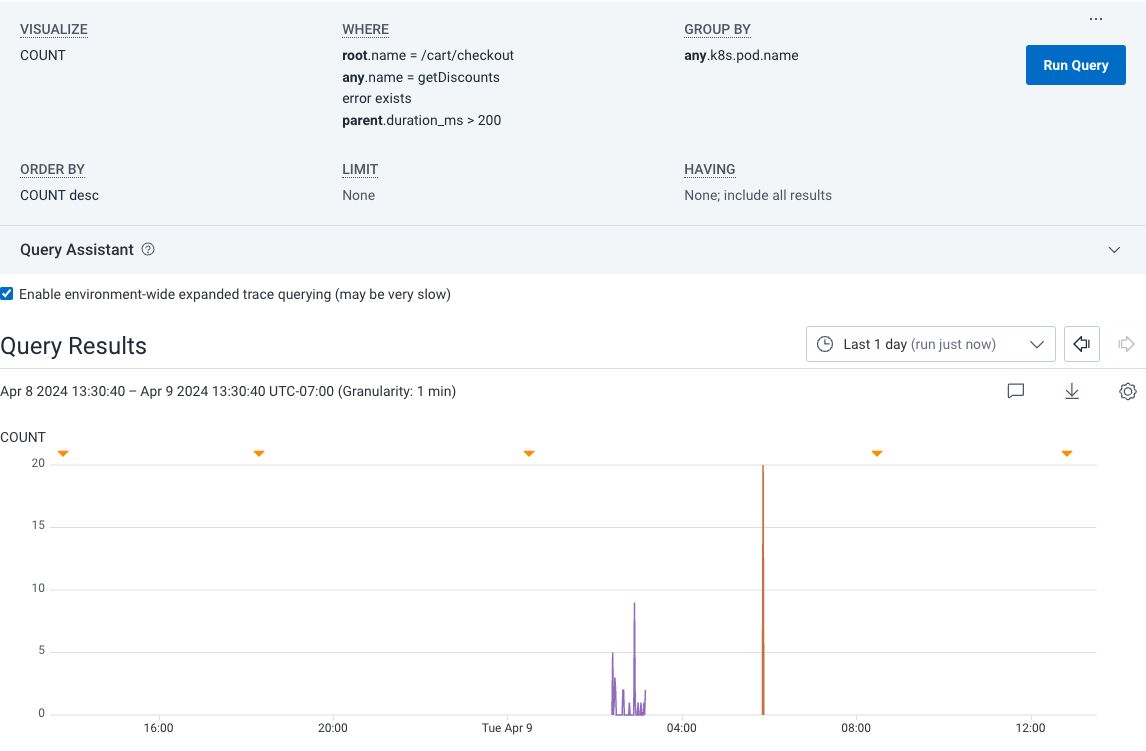The width and height of the screenshot is (1146, 751).
Task: Download the query results
Action: [x=1071, y=391]
